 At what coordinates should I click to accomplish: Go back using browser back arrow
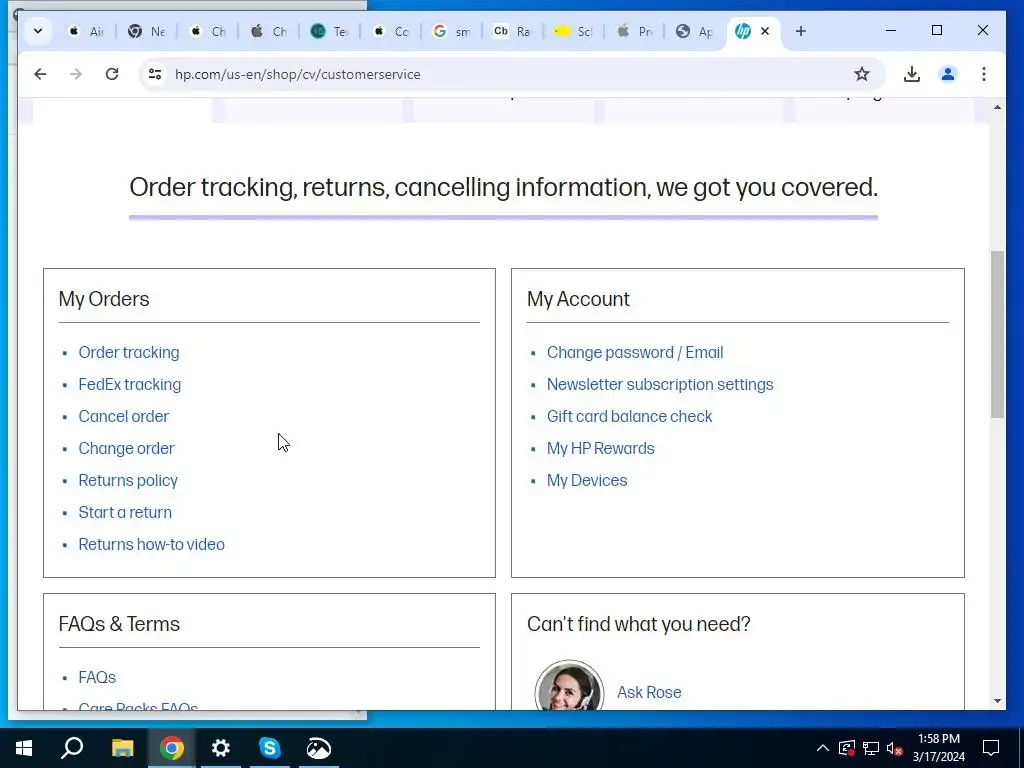click(40, 74)
